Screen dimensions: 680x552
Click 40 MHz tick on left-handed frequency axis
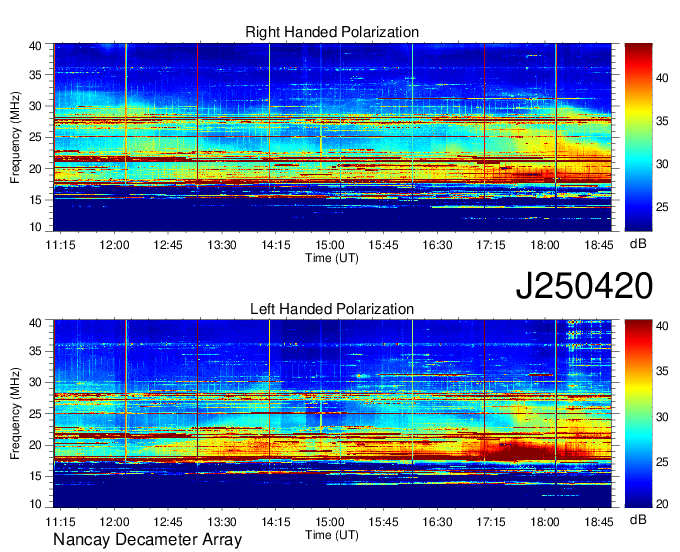(x=35, y=323)
